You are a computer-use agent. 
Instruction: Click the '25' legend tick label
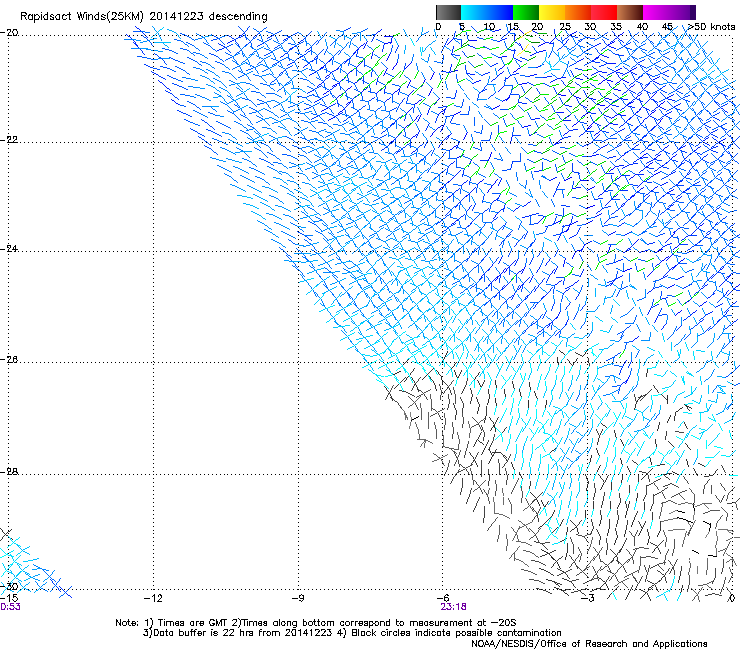[x=565, y=27]
